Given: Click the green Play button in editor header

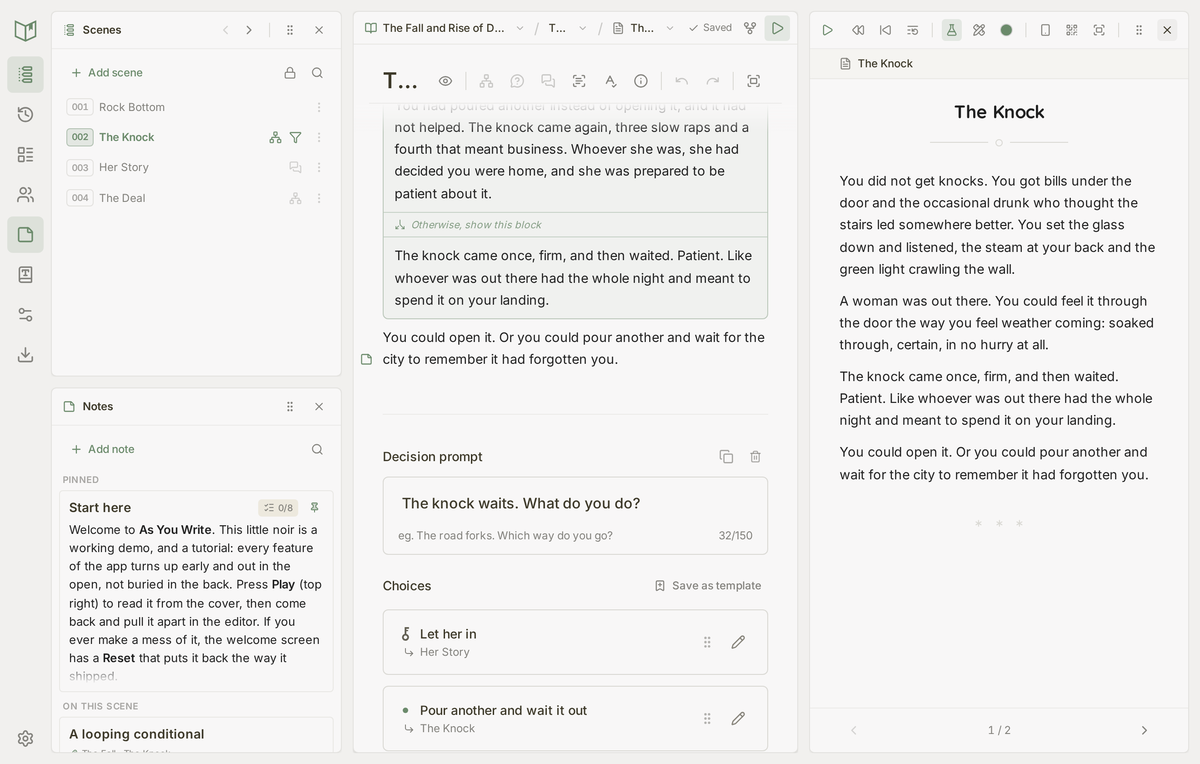Looking at the screenshot, I should tap(777, 28).
